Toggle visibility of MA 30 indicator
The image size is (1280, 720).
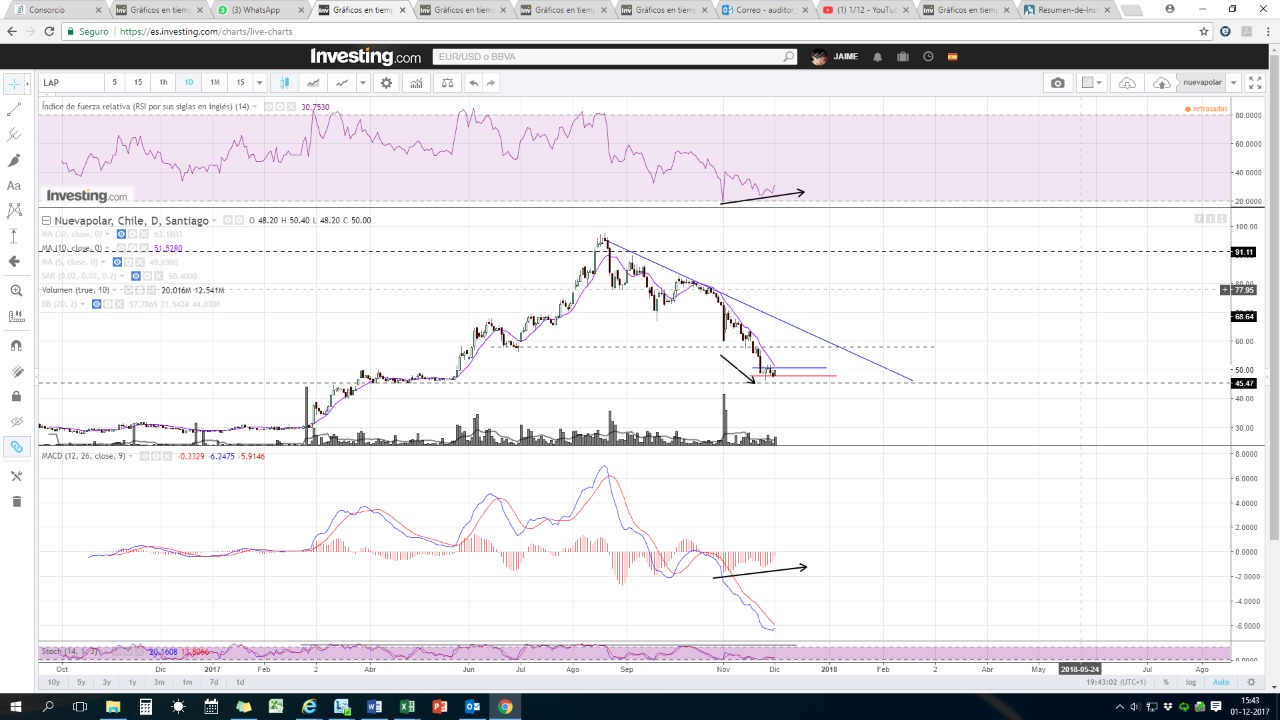click(x=121, y=234)
